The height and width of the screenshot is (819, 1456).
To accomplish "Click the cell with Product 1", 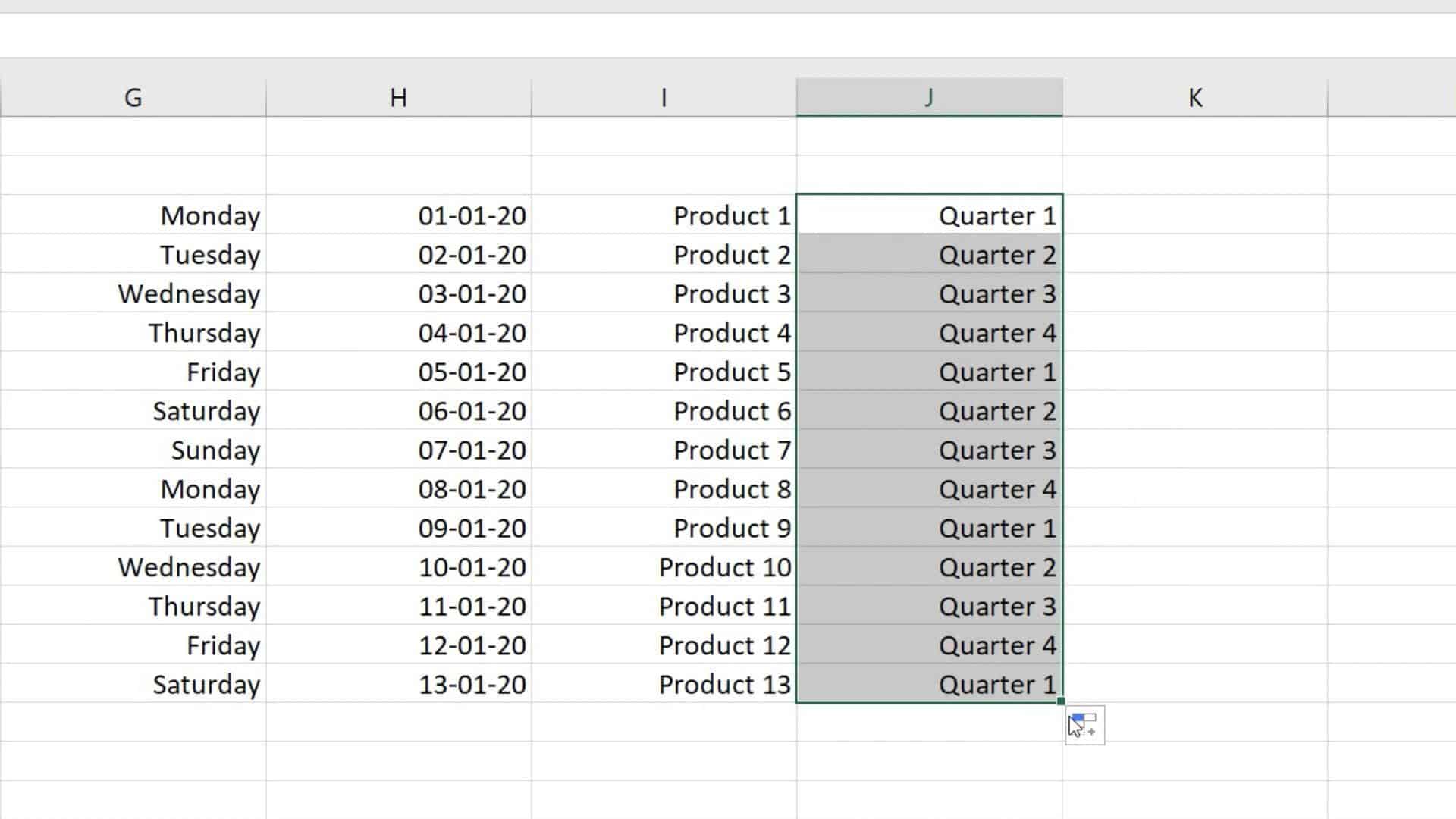I will [665, 216].
